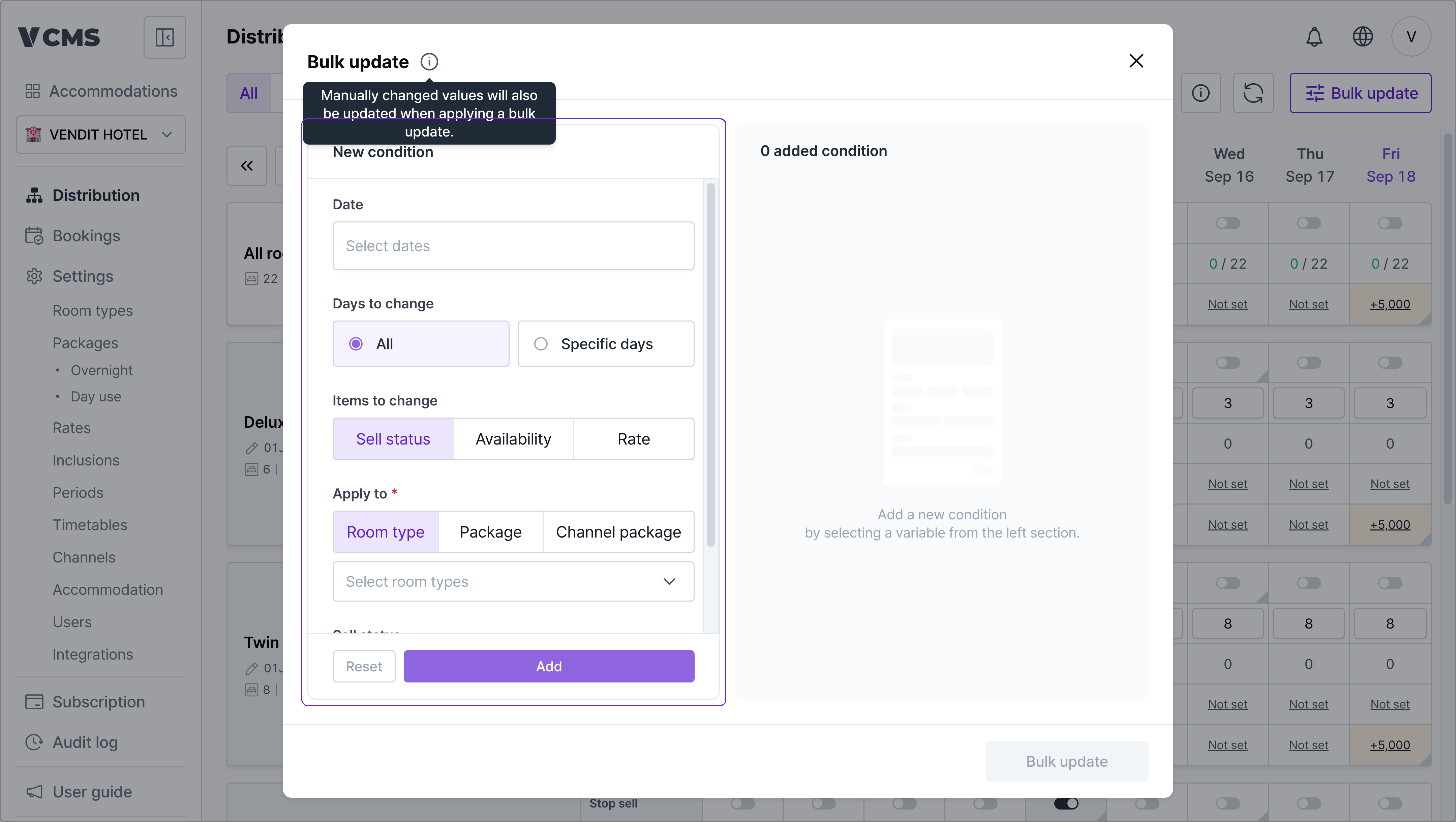Open language globe menu

[1362, 37]
